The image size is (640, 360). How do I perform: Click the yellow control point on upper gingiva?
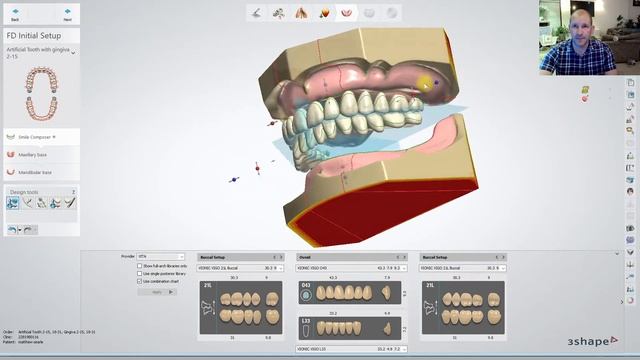click(x=425, y=83)
